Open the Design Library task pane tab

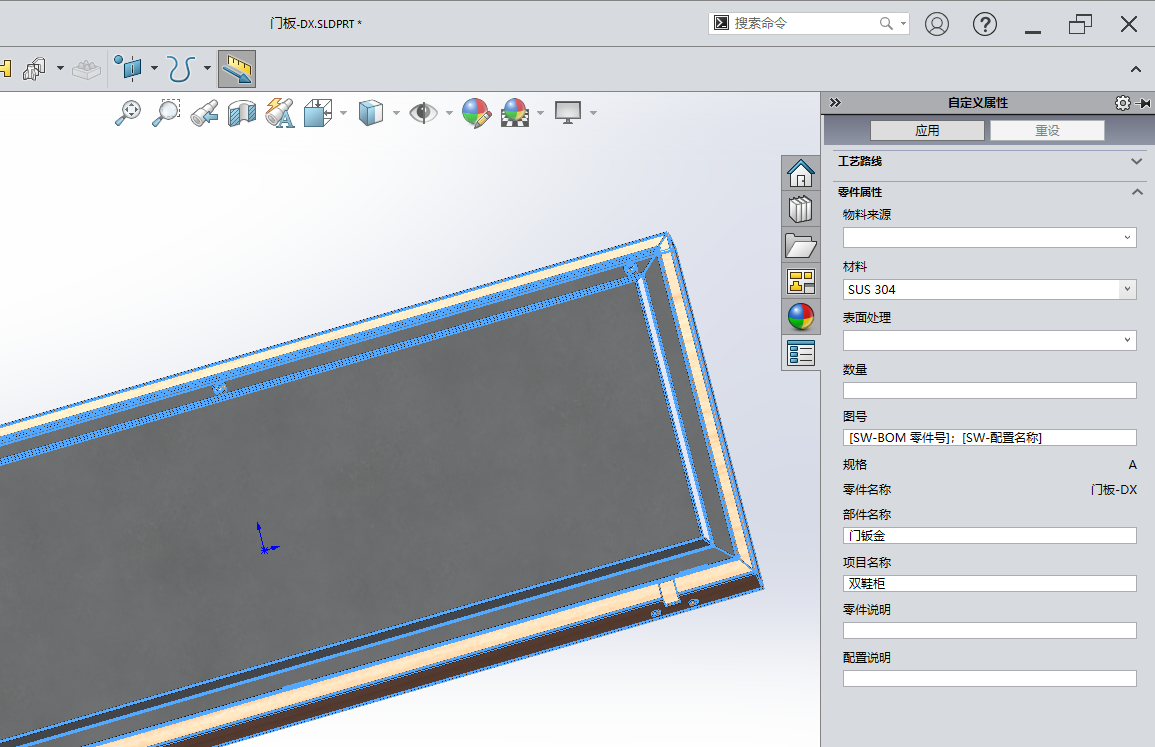coord(801,209)
